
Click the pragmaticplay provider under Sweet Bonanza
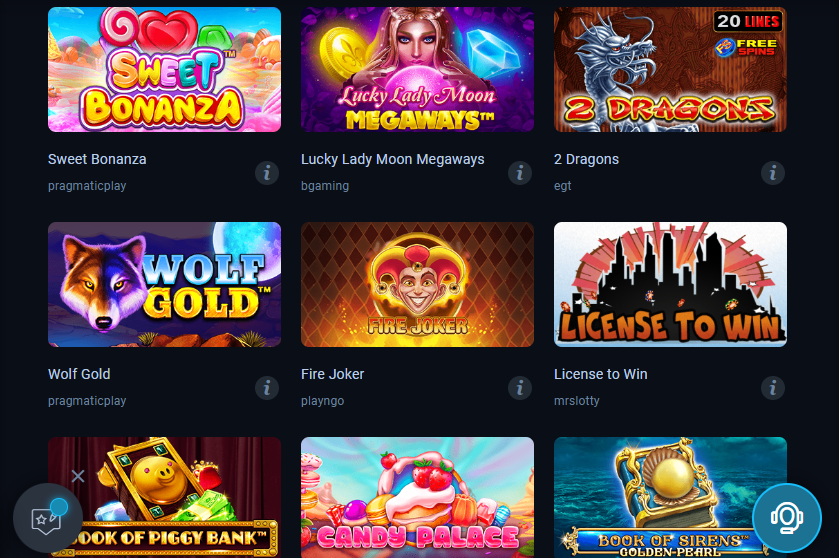pyautogui.click(x=87, y=186)
